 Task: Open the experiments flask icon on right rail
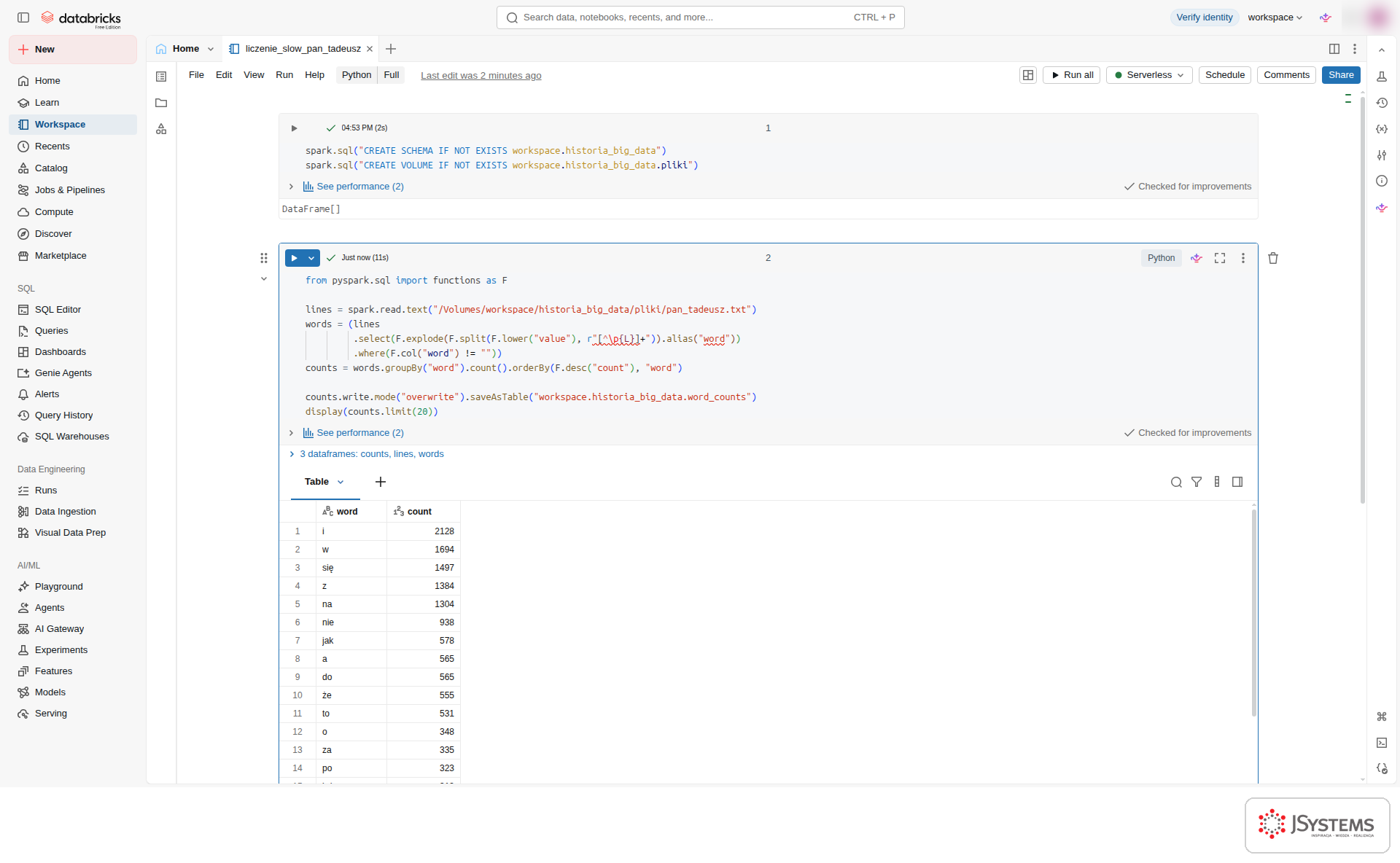coord(1382,77)
